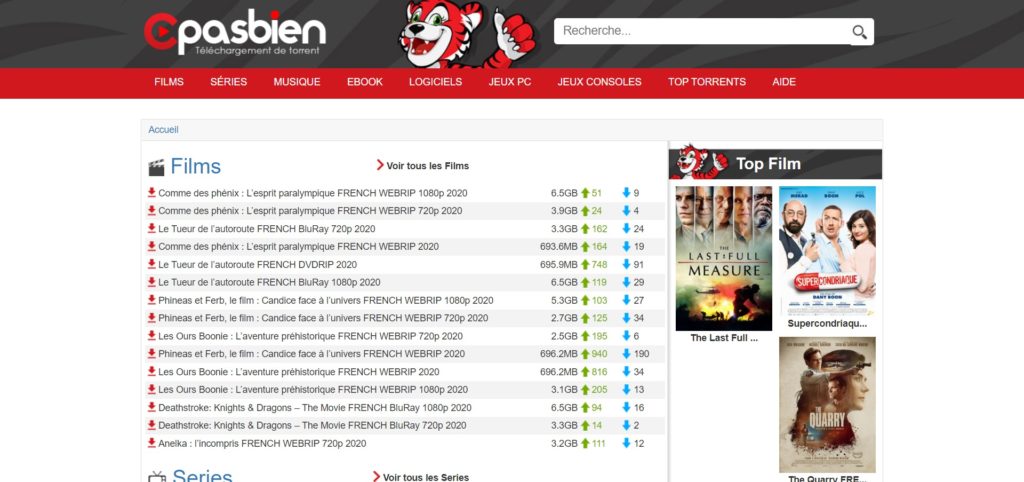Screen dimensions: 1024x482
Task: Click the tiger icon in Top Film header
Action: point(699,161)
